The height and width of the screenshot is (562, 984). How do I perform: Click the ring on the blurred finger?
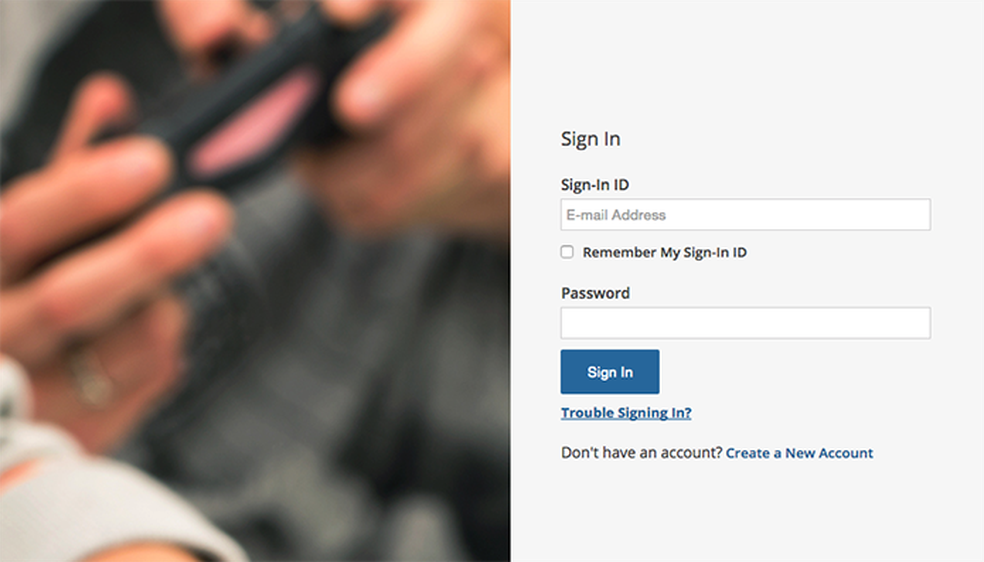(x=91, y=376)
